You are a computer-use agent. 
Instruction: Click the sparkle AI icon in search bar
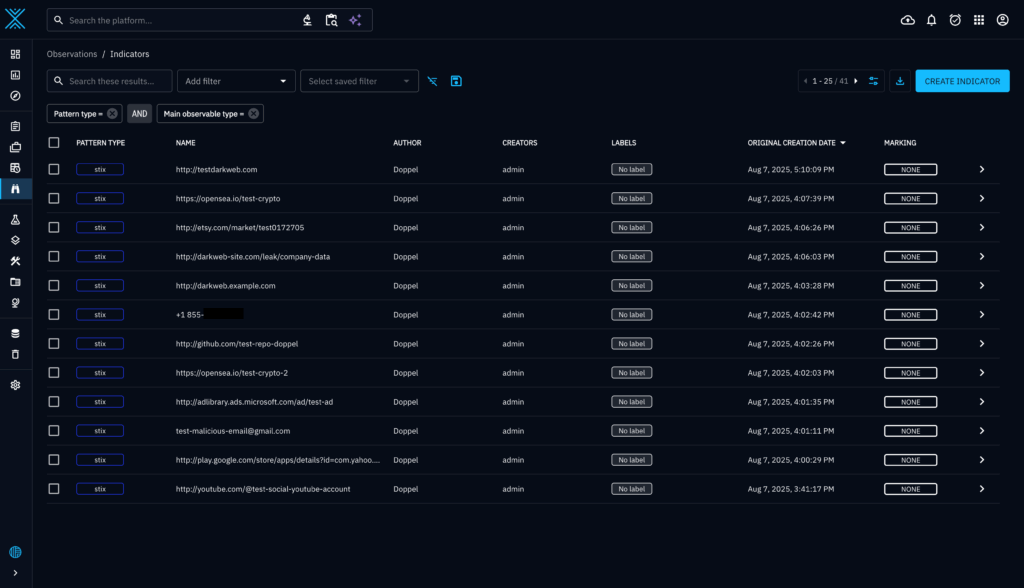355,20
